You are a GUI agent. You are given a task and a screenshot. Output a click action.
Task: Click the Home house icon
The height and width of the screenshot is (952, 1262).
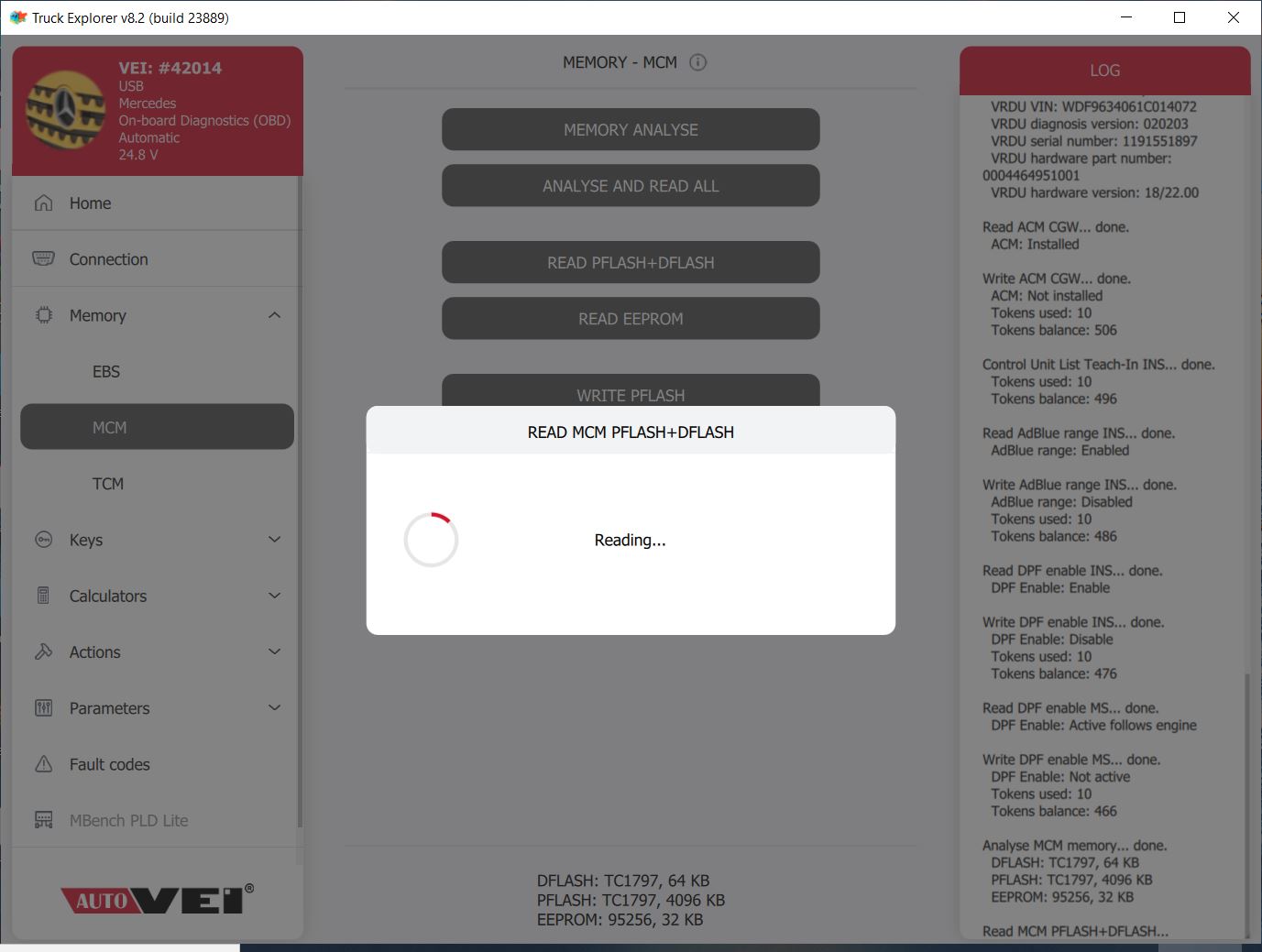click(x=43, y=203)
